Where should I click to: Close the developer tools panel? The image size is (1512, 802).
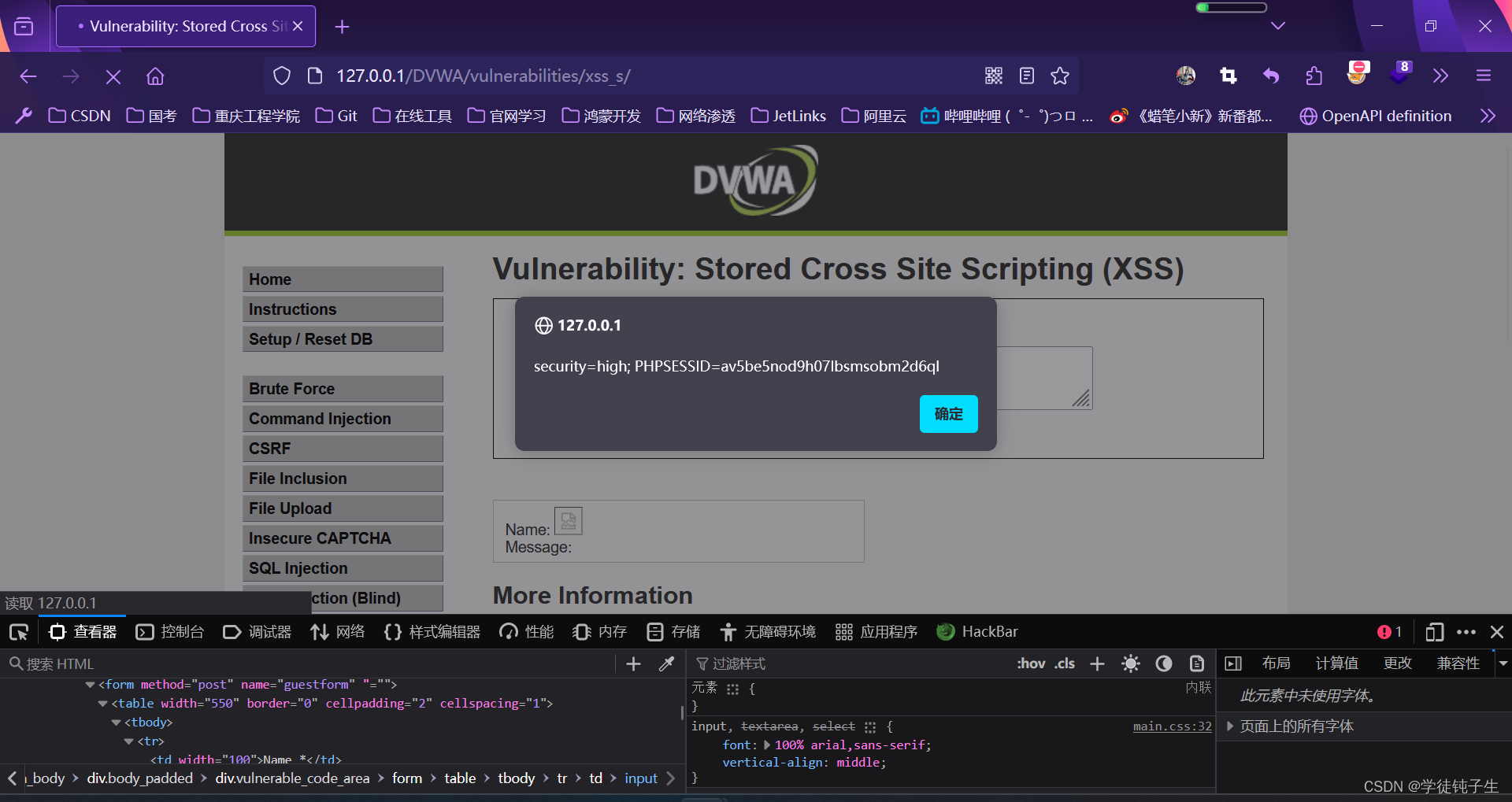pyautogui.click(x=1497, y=632)
